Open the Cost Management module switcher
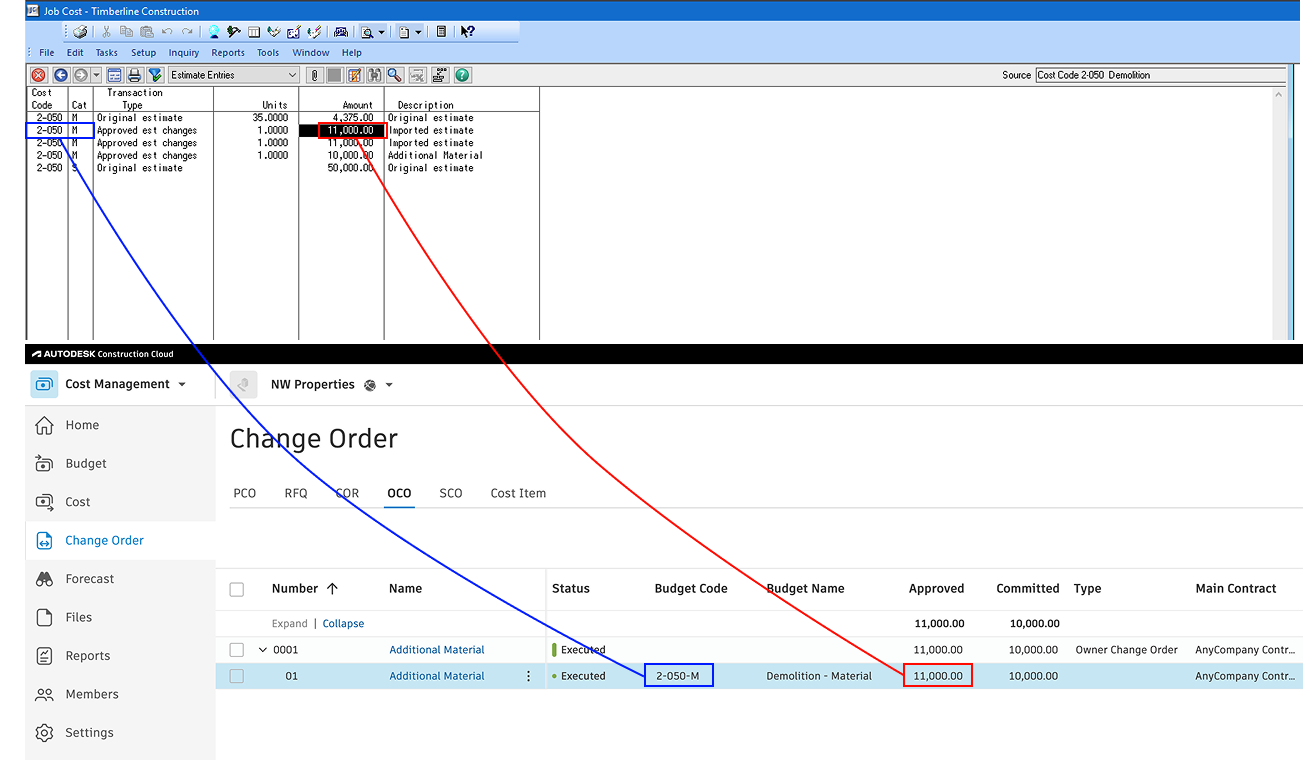This screenshot has width=1303, height=760. [122, 384]
